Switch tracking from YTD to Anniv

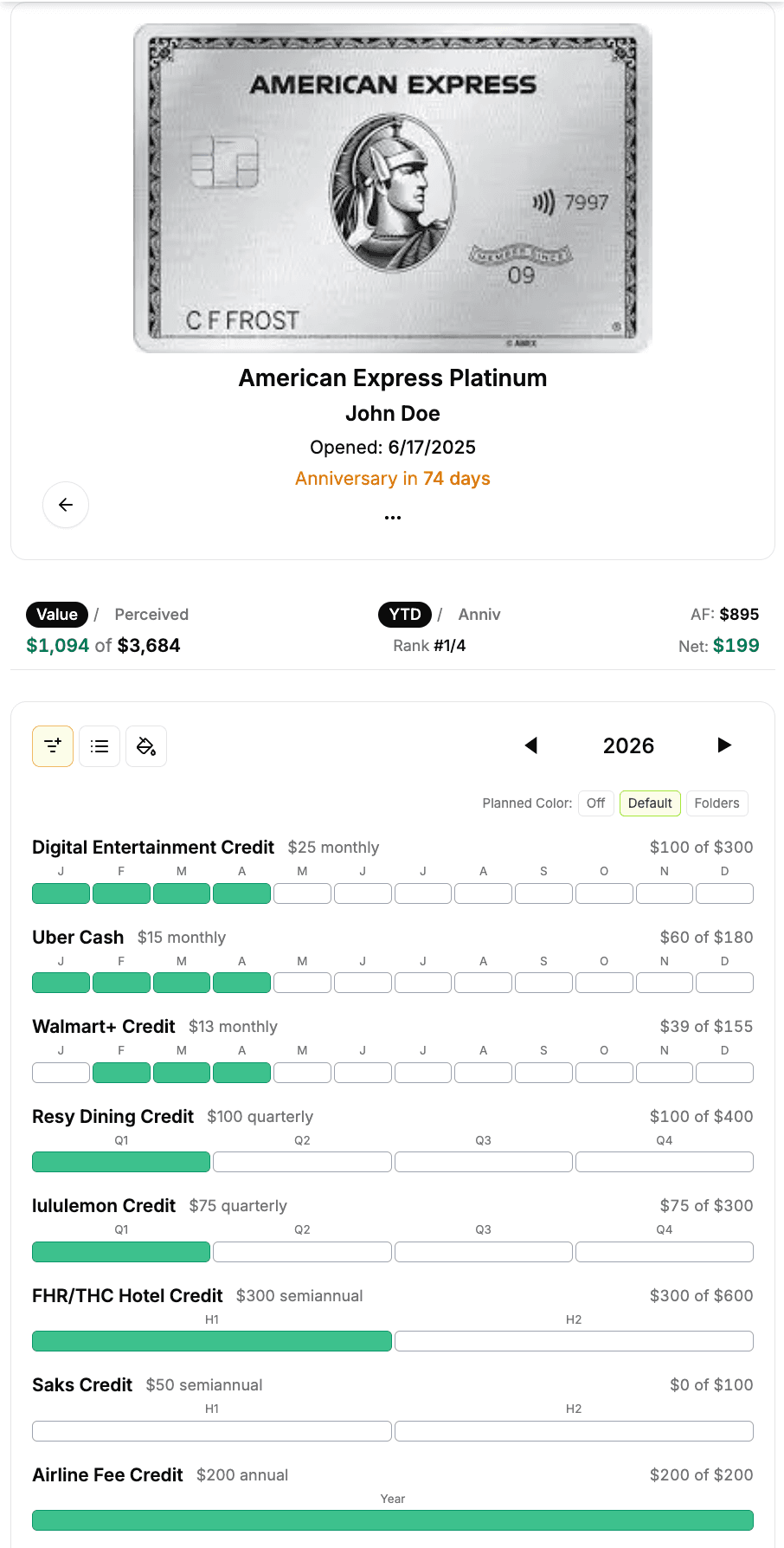479,614
